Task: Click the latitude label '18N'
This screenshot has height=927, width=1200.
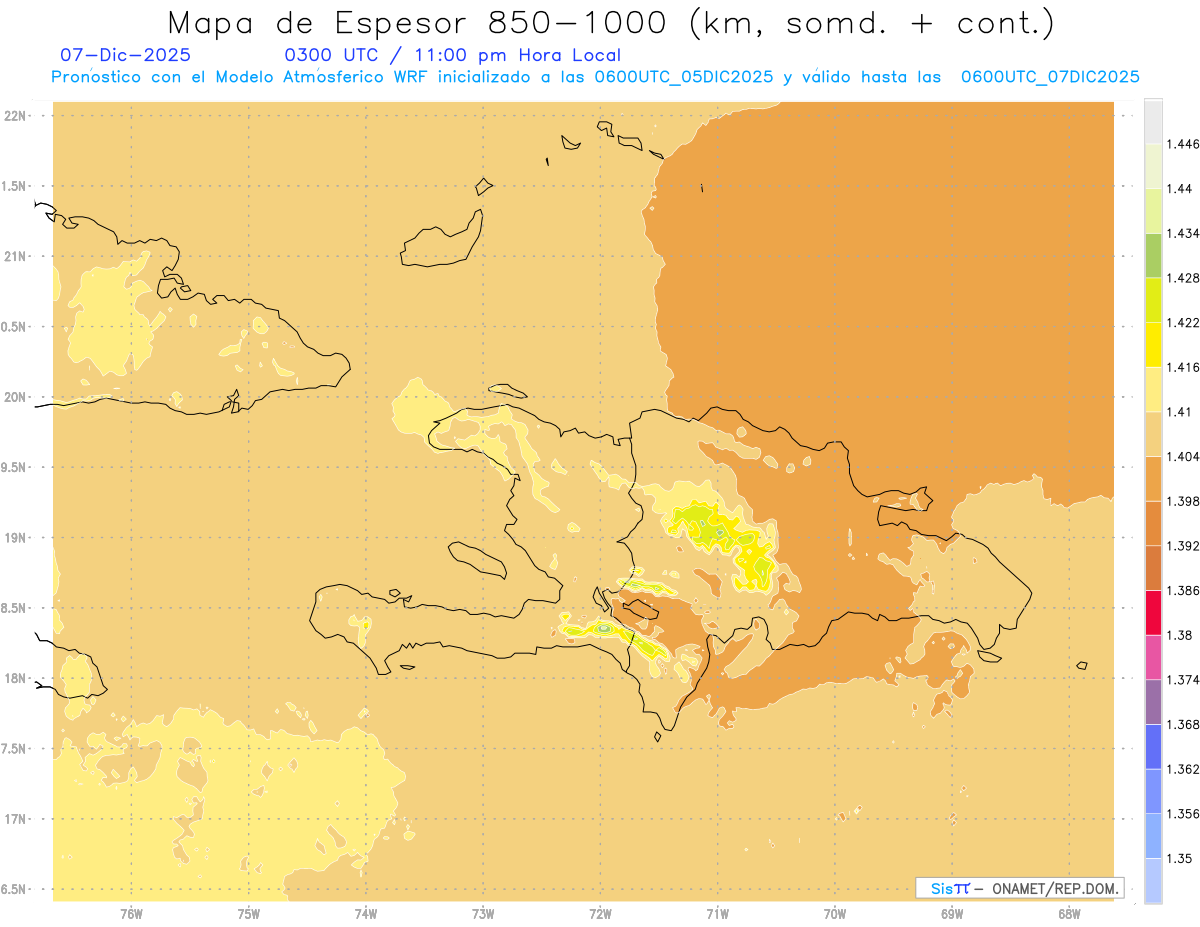Action: [15, 679]
